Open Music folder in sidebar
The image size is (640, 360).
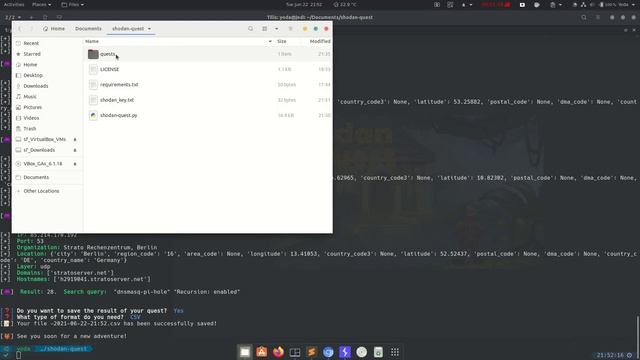[47, 96]
